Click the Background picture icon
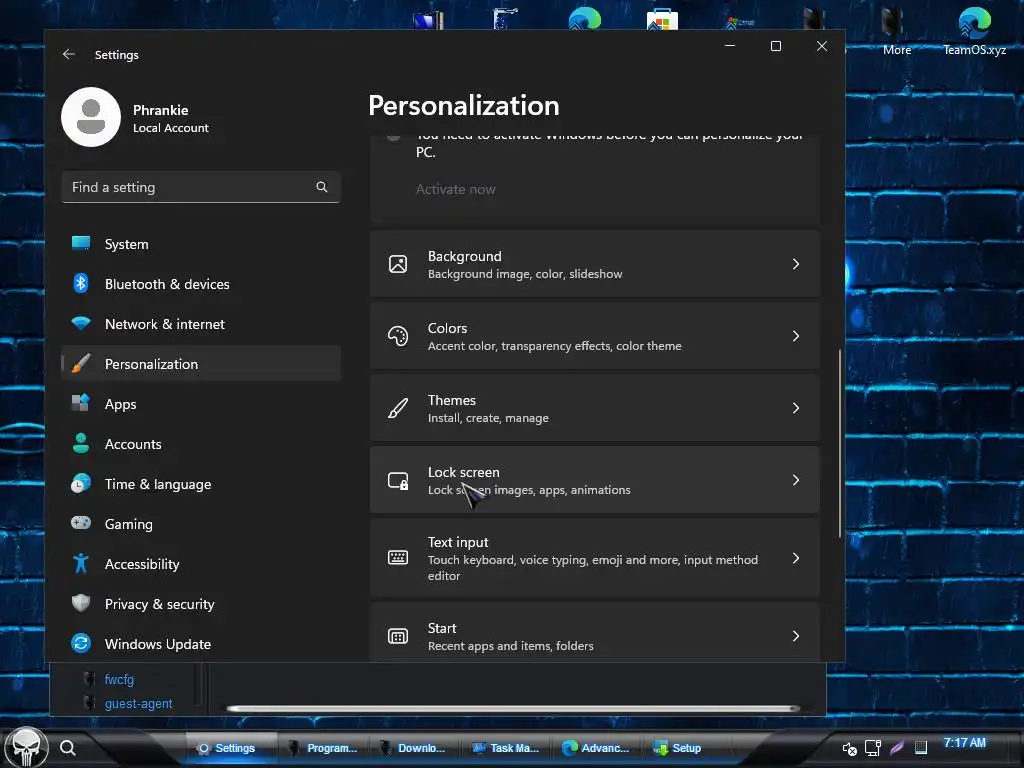Image resolution: width=1024 pixels, height=768 pixels. point(398,264)
